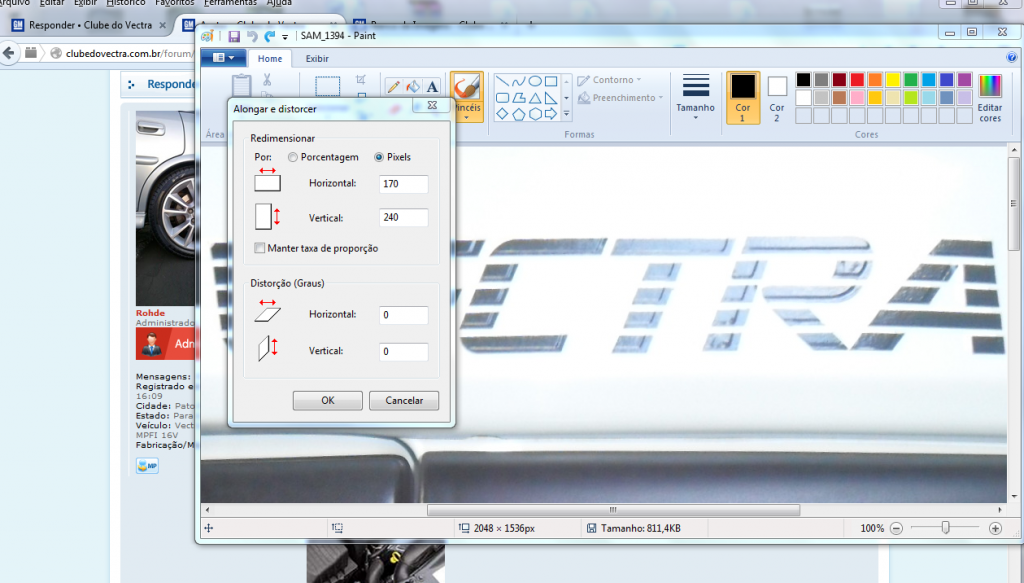Screen dimensions: 1024x583
Task: Open the Preenchimento fill dropdown
Action: click(x=620, y=98)
